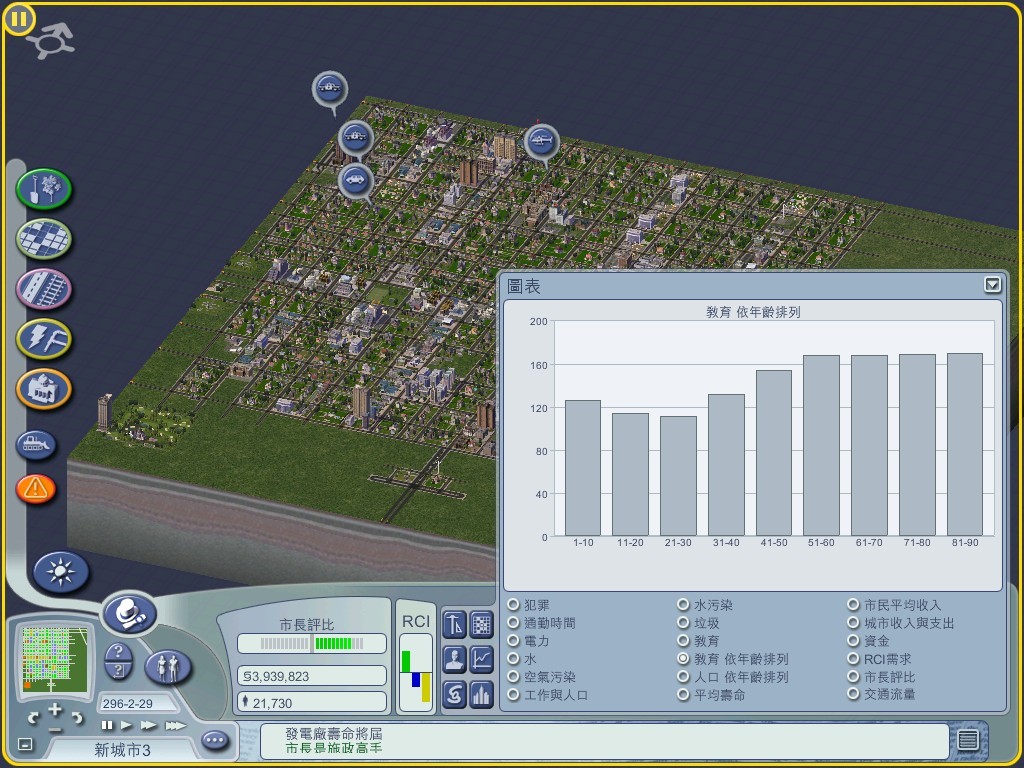Open the landscaping and tree planting tools
The image size is (1024, 768).
44,189
